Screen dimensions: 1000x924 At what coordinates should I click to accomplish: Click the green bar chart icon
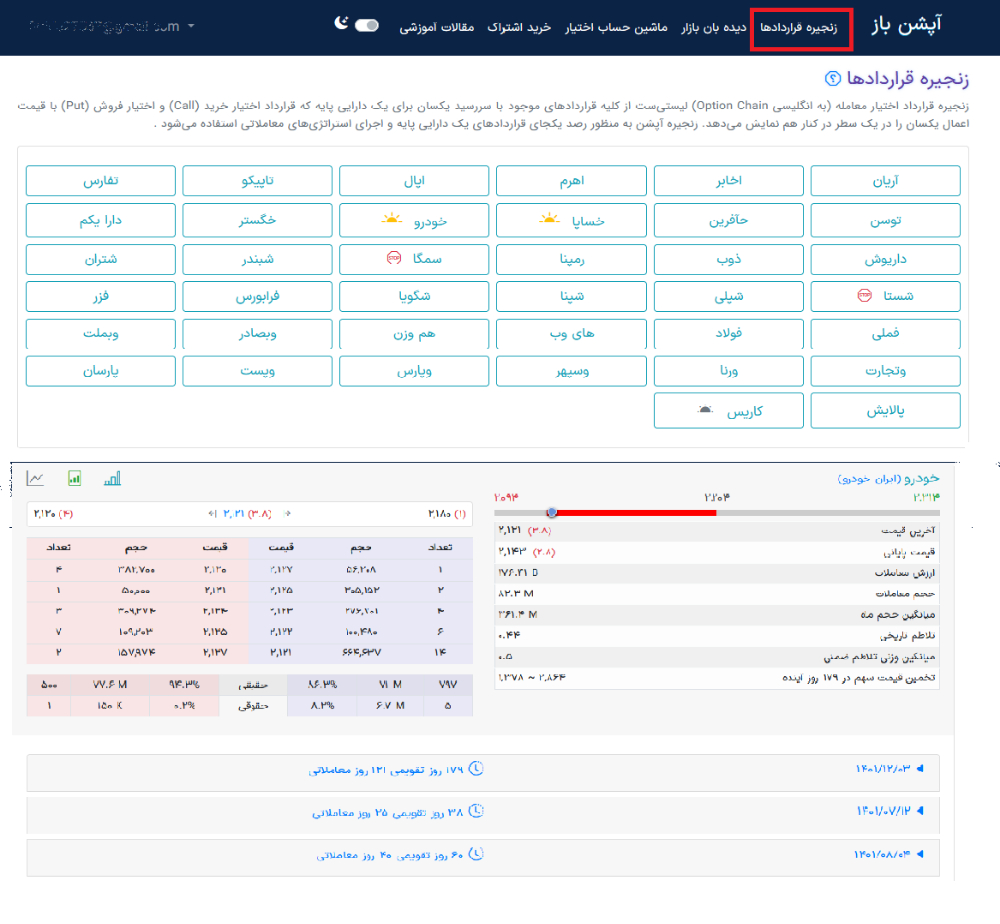[75, 478]
